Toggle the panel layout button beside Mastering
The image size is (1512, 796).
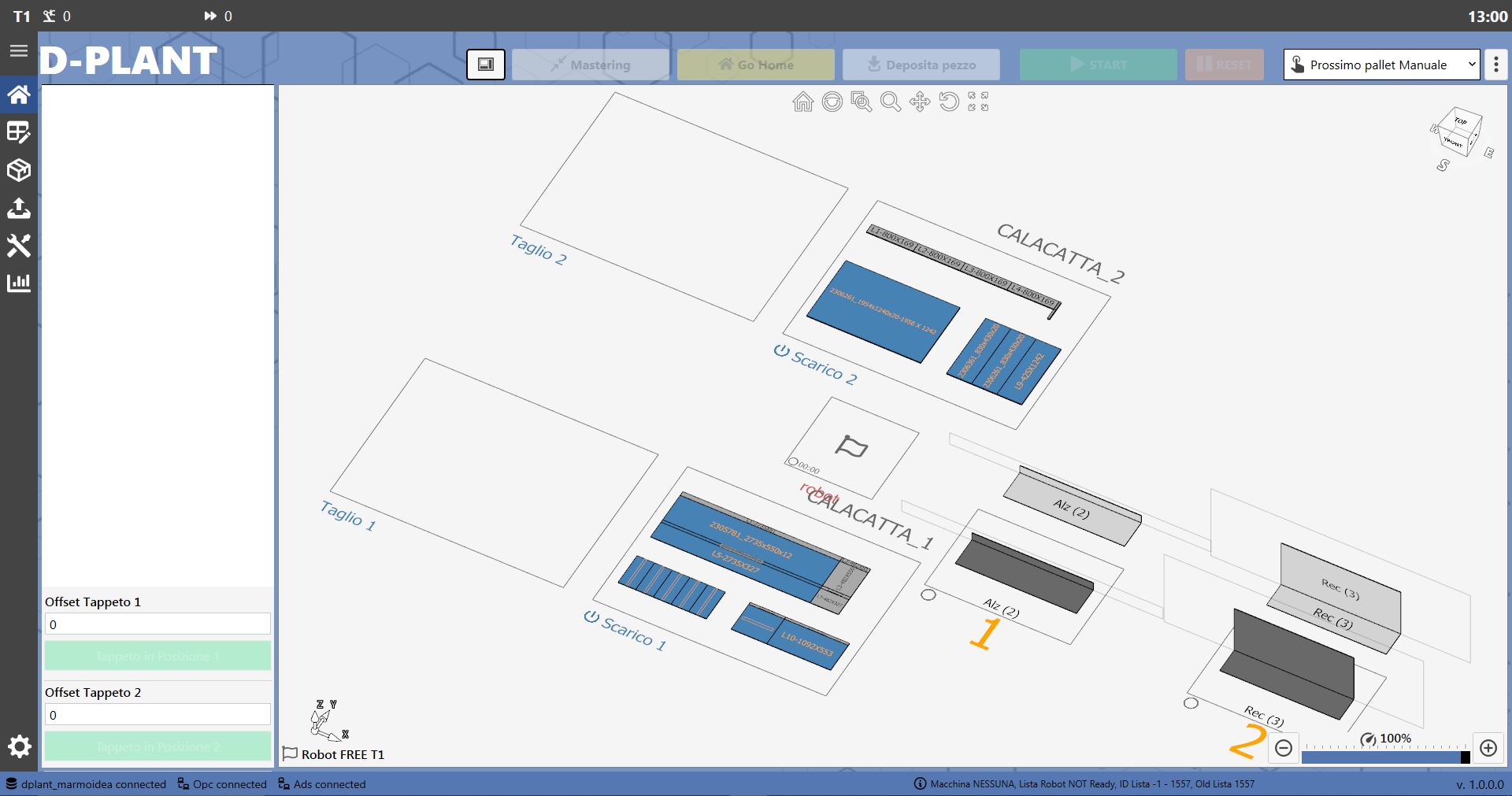[x=486, y=65]
